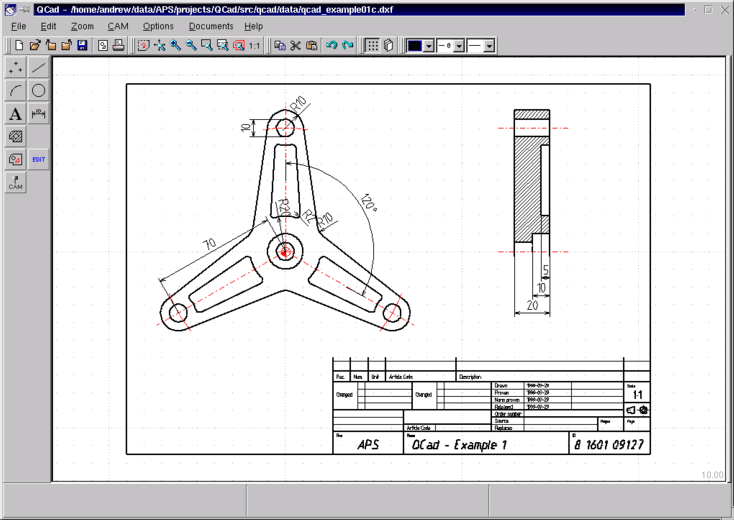Select the Line tool
This screenshot has height=520, width=734.
tap(39, 68)
